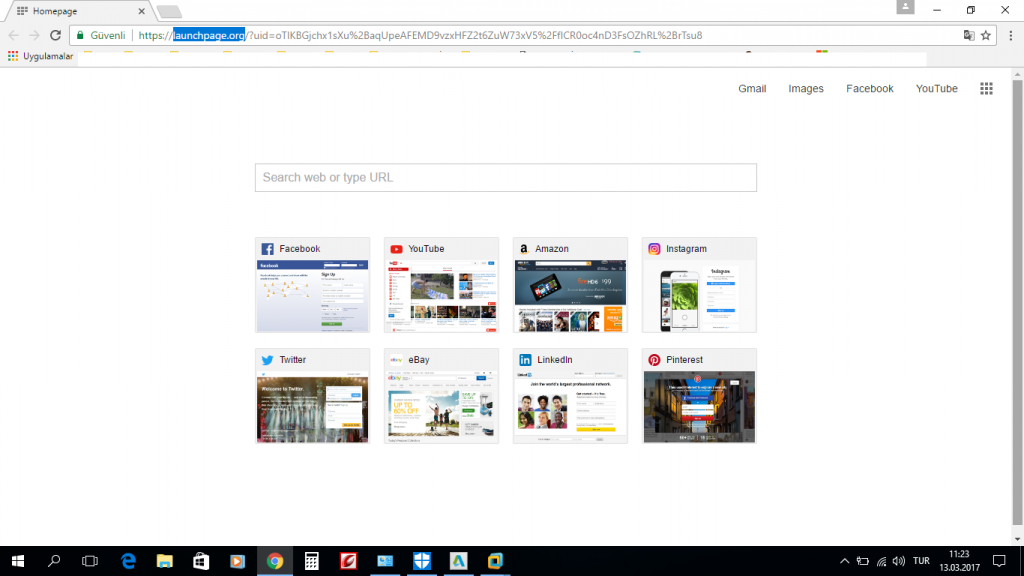Switch the TUR input language
This screenshot has width=1024, height=576.
[x=921, y=561]
